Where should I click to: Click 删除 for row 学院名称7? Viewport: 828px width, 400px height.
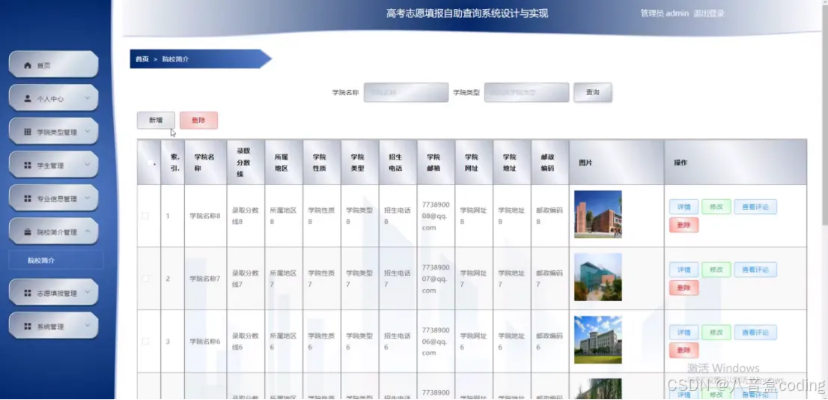684,287
